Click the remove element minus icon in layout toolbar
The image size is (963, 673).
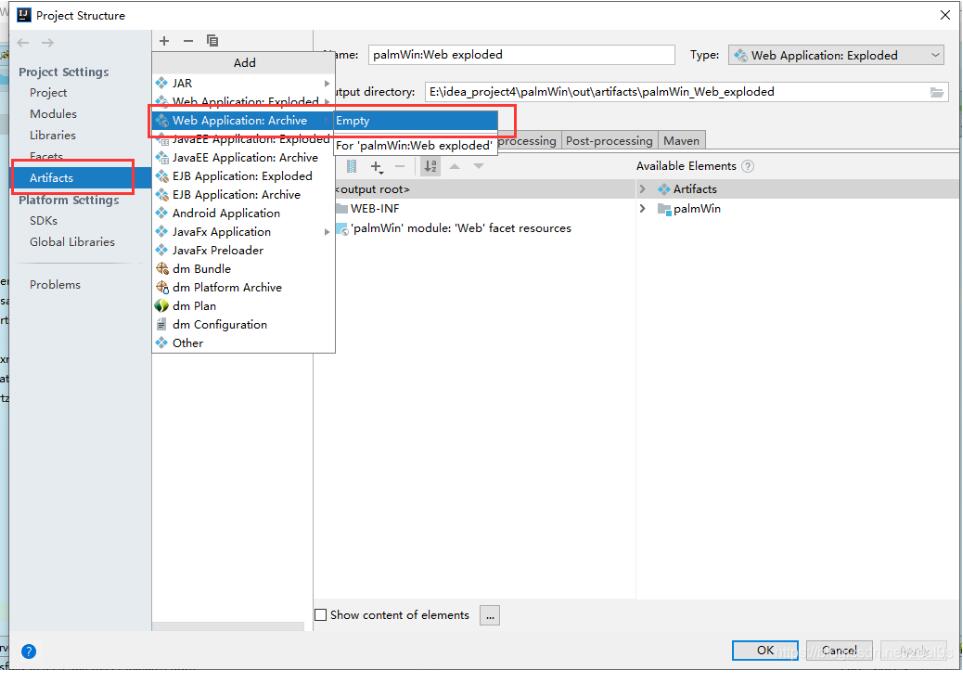click(x=400, y=166)
